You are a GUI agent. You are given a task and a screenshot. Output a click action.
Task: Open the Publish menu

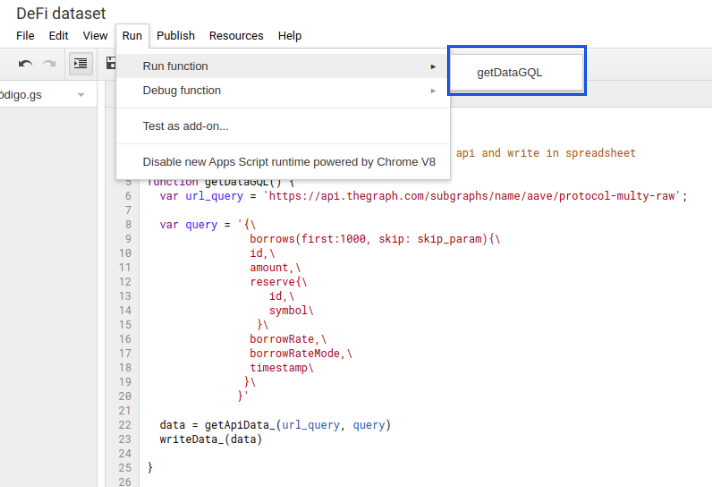coord(176,35)
